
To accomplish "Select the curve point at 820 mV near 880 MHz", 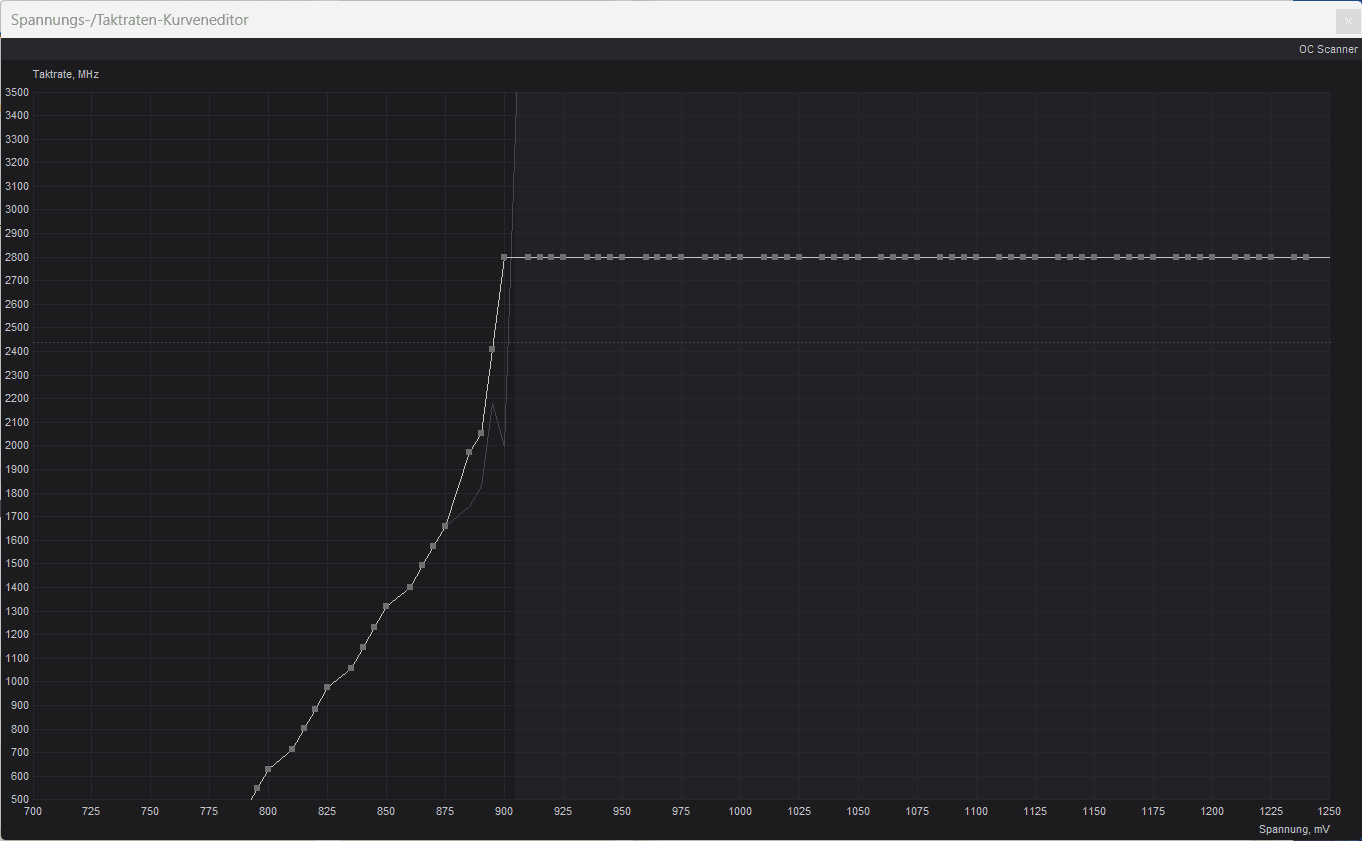I will pyautogui.click(x=315, y=709).
